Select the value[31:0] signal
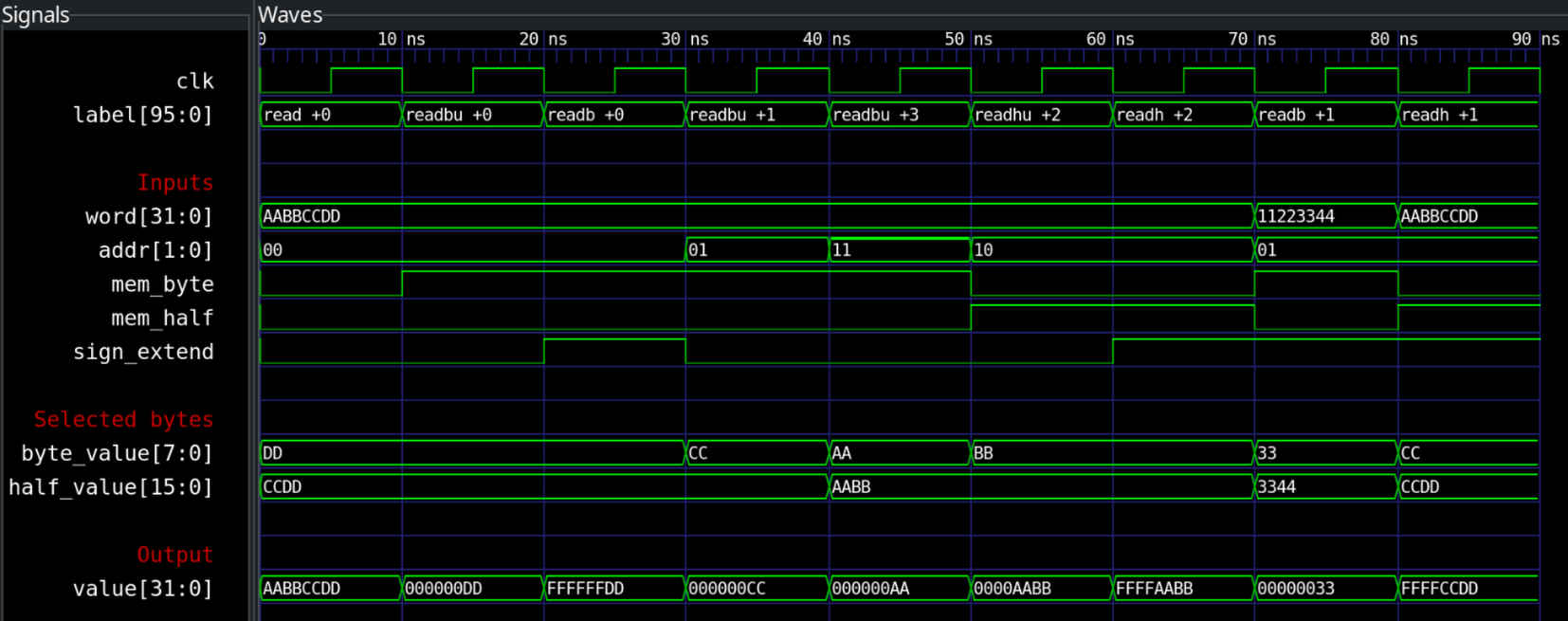 pos(143,589)
